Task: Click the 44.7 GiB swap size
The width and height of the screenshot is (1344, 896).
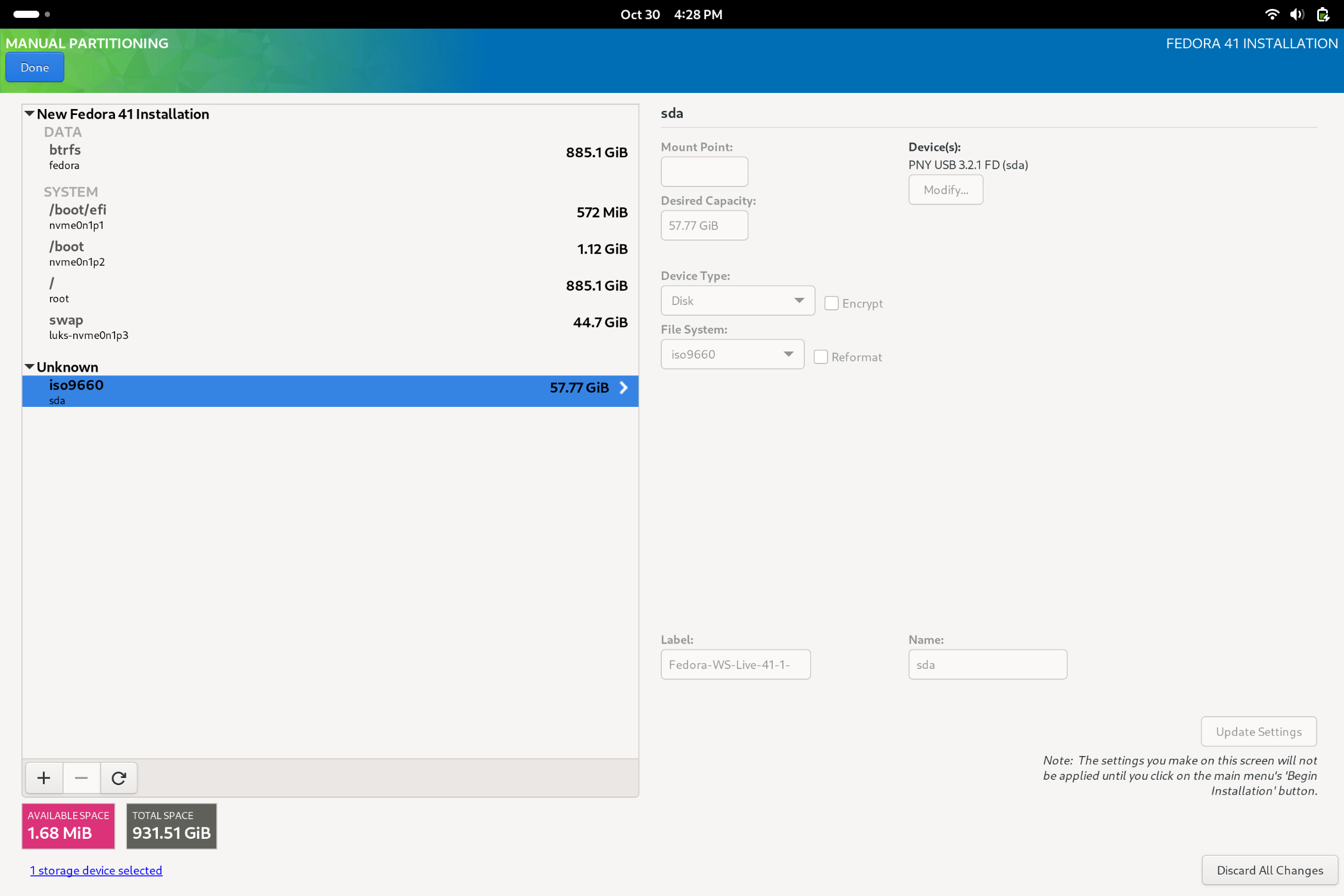Action: [x=600, y=322]
